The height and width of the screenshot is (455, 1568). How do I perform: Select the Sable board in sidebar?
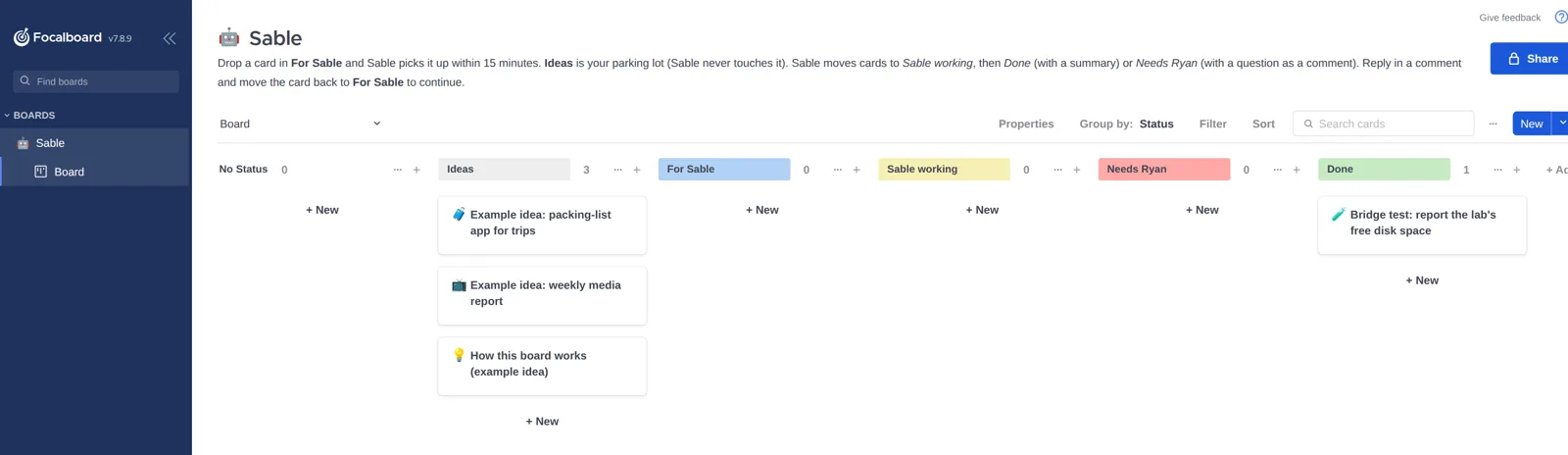coord(94,143)
